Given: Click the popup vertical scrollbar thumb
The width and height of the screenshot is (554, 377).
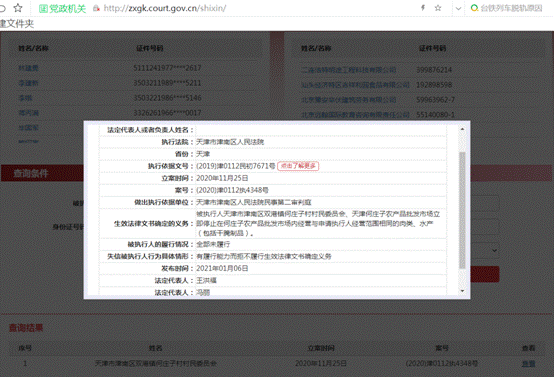Looking at the screenshot, I should pos(462,210).
